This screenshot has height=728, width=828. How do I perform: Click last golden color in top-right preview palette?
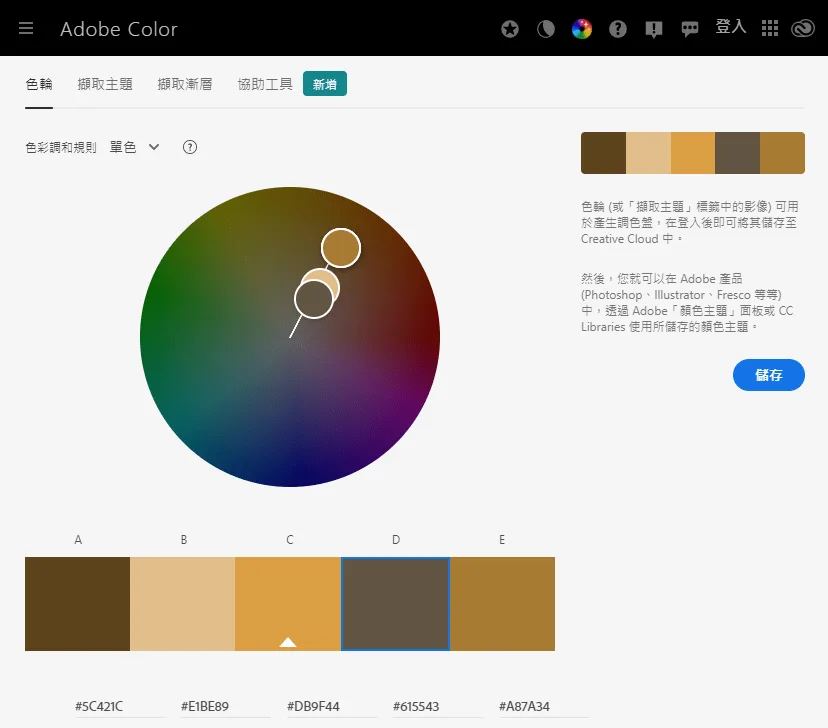[x=782, y=153]
